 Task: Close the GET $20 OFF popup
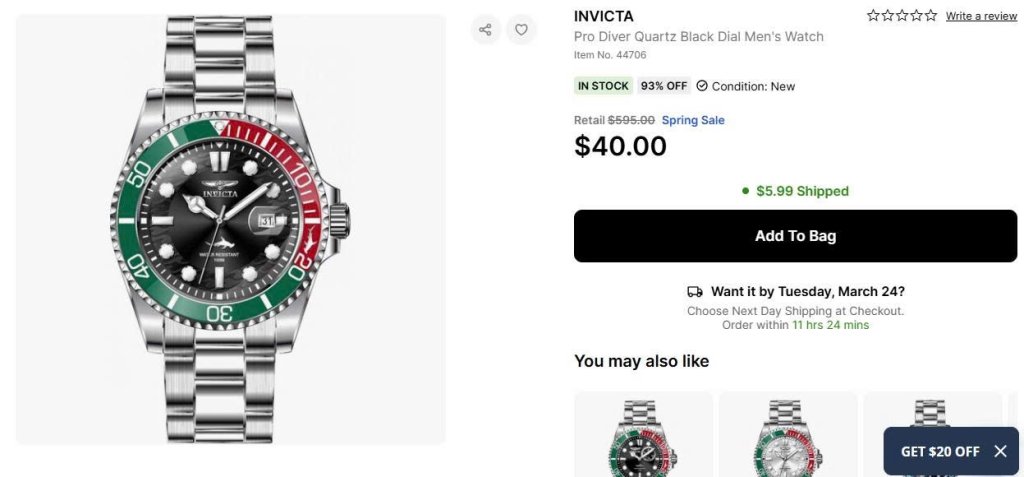(x=1000, y=451)
